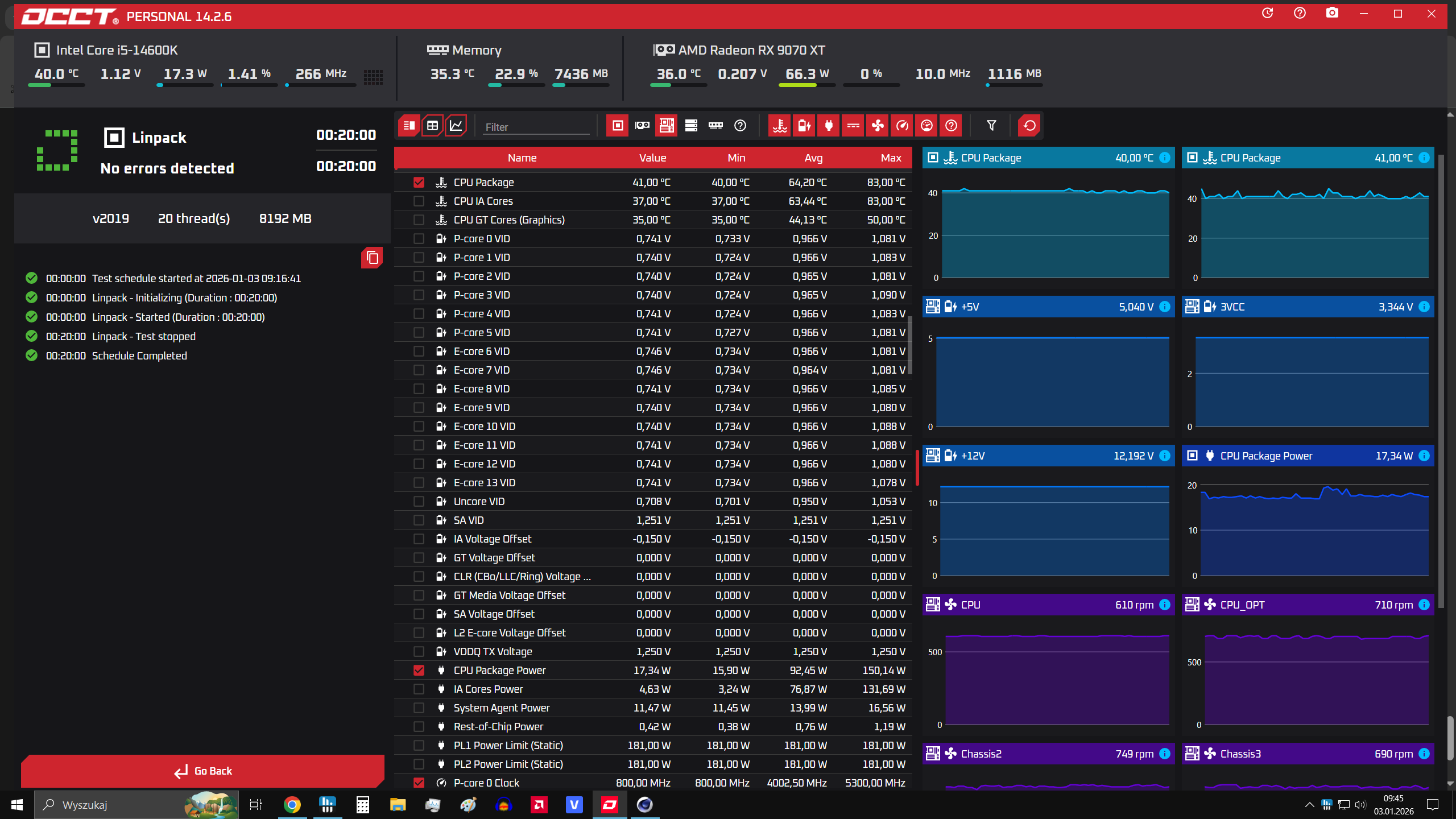This screenshot has height=819, width=1456.
Task: Open info for CPU Package Power graph
Action: (1424, 456)
